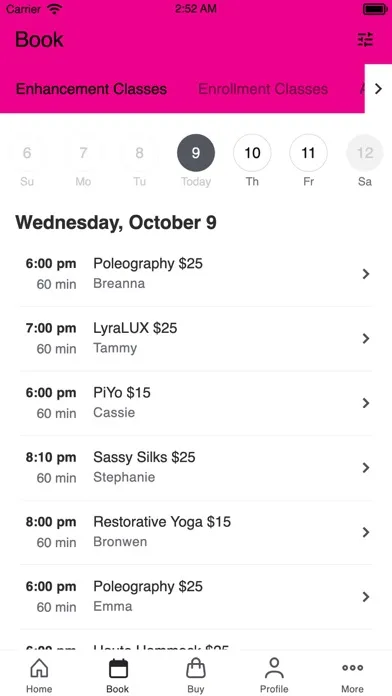Viewport: 392px width, 696px height.
Task: Open Sassy Silks $25 with Stephanie
Action: click(196, 468)
